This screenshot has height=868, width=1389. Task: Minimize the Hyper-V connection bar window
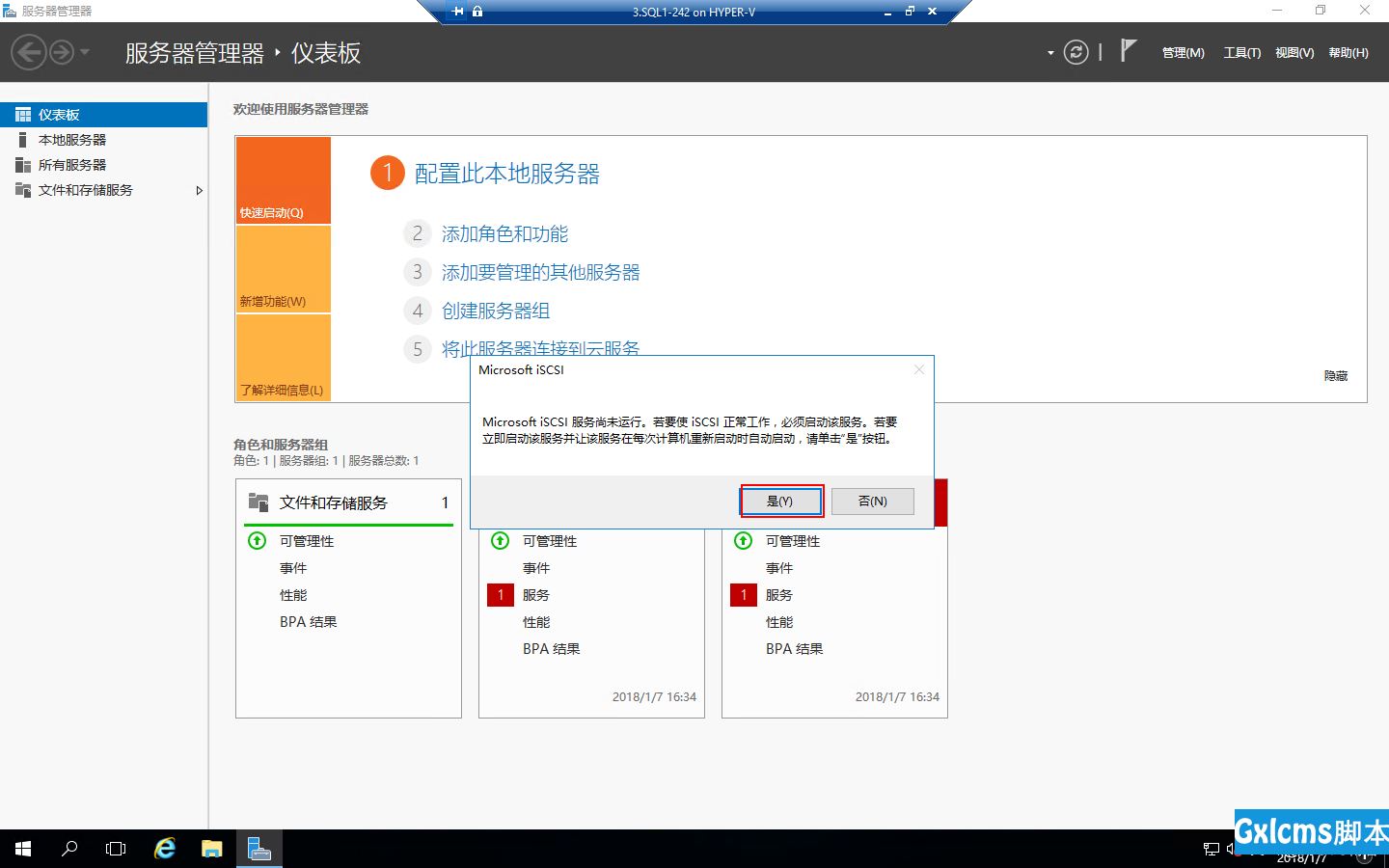[x=887, y=13]
